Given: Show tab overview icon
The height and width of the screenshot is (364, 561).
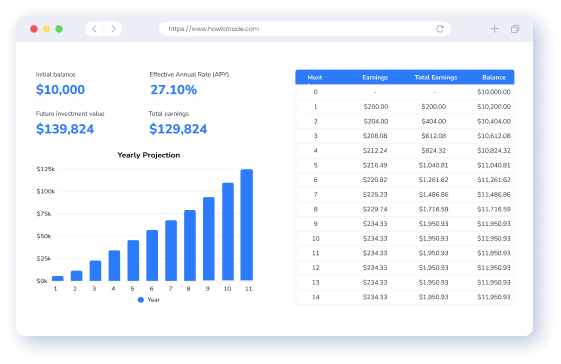Looking at the screenshot, I should [x=515, y=29].
